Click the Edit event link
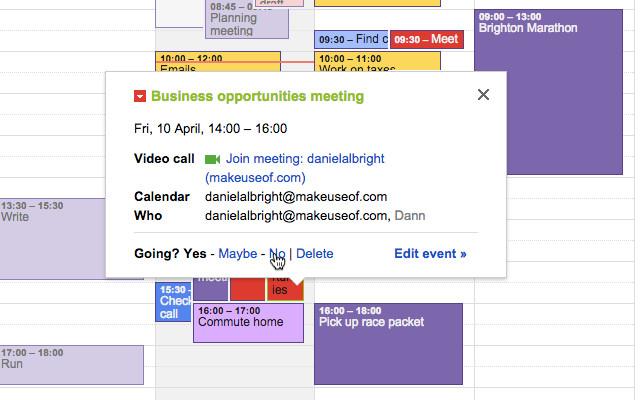640x400 pixels. [x=430, y=254]
